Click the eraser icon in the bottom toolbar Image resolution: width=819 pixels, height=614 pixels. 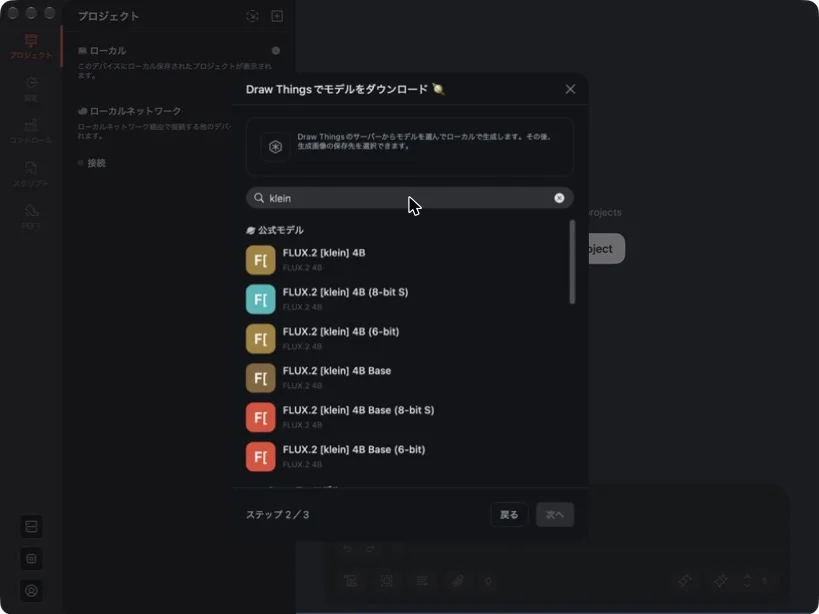tap(458, 581)
